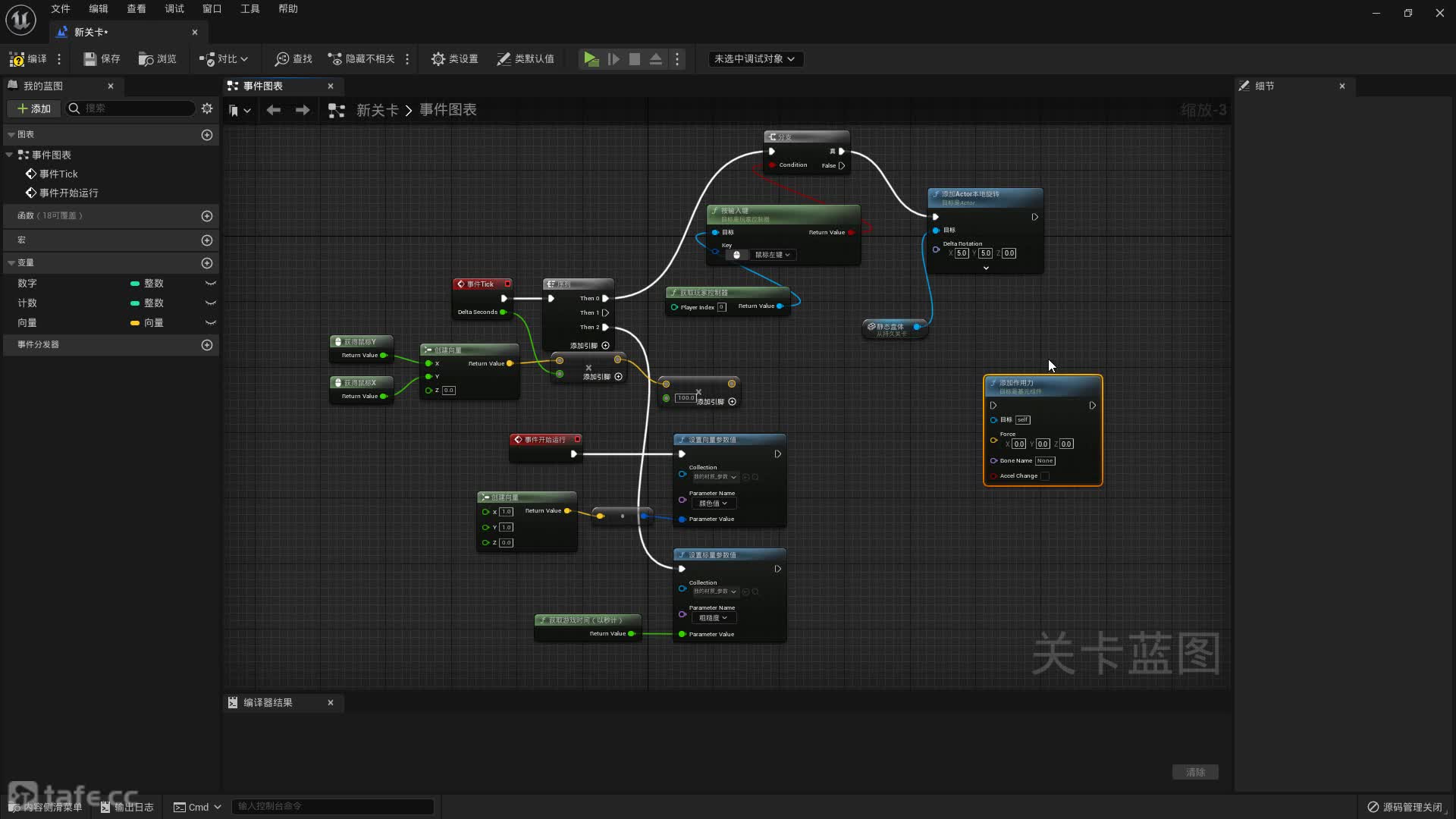Add a new macro with 宏 plus

pos(207,240)
